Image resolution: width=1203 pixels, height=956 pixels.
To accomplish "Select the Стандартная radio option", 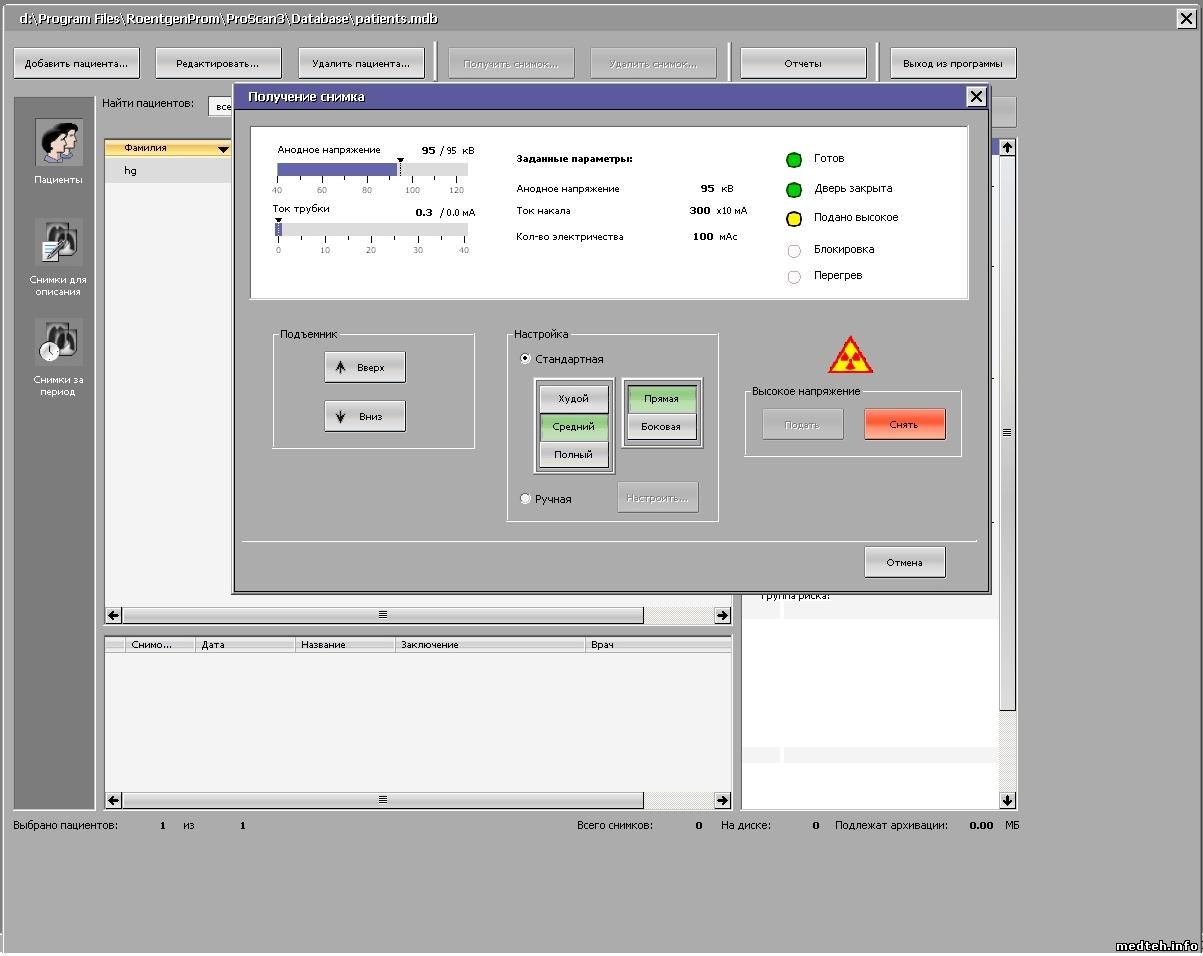I will pos(526,359).
